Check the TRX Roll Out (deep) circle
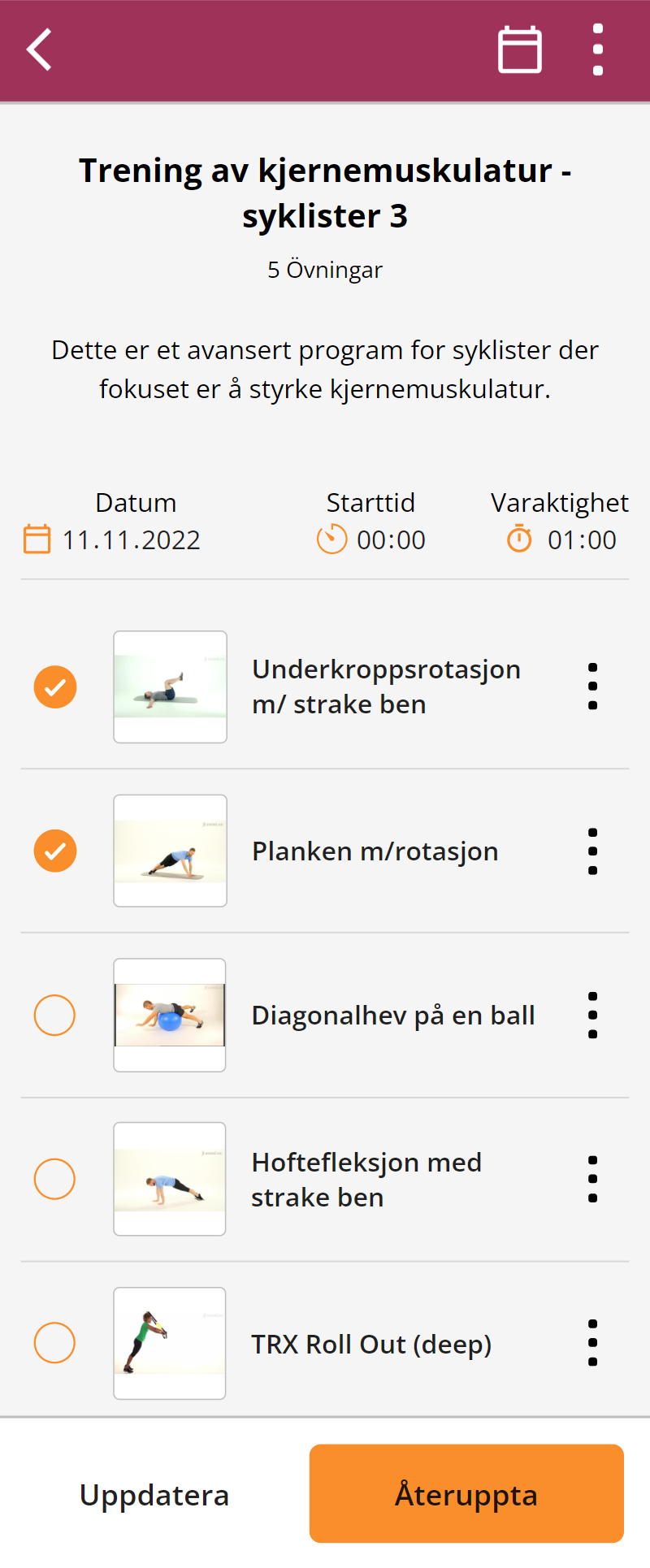Viewport: 650px width, 1568px height. coord(54,1343)
